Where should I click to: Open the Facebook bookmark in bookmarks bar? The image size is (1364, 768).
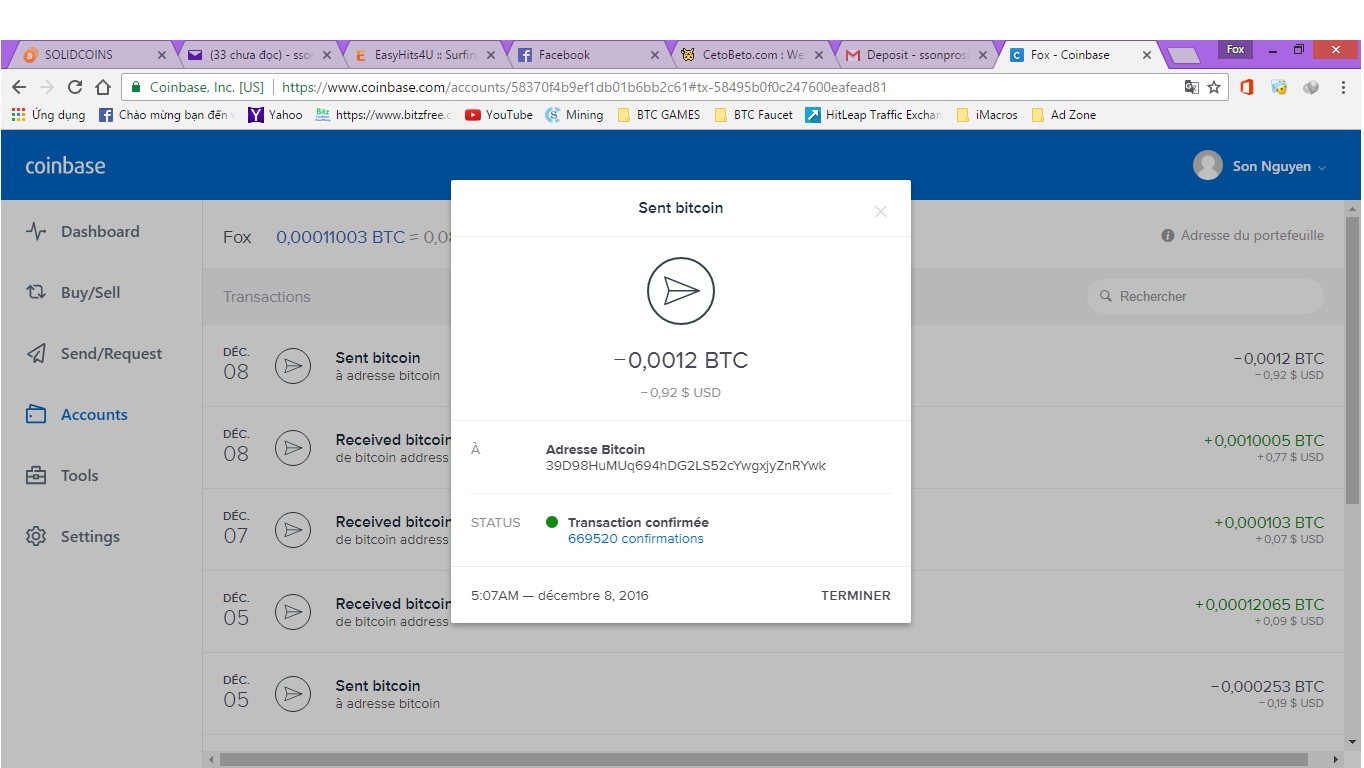pyautogui.click(x=166, y=115)
